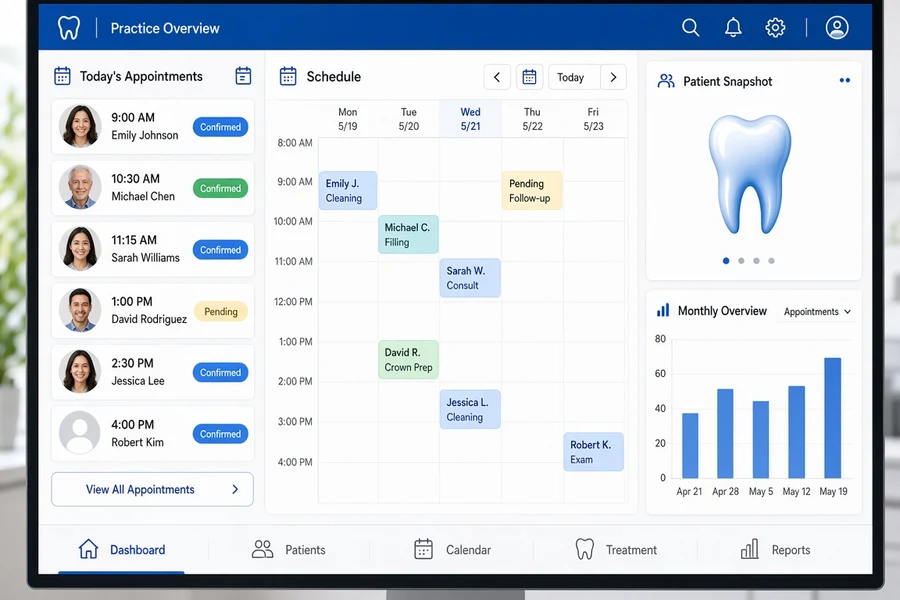The height and width of the screenshot is (600, 900).
Task: Open Michael C. Filling schedule event
Action: 408,234
